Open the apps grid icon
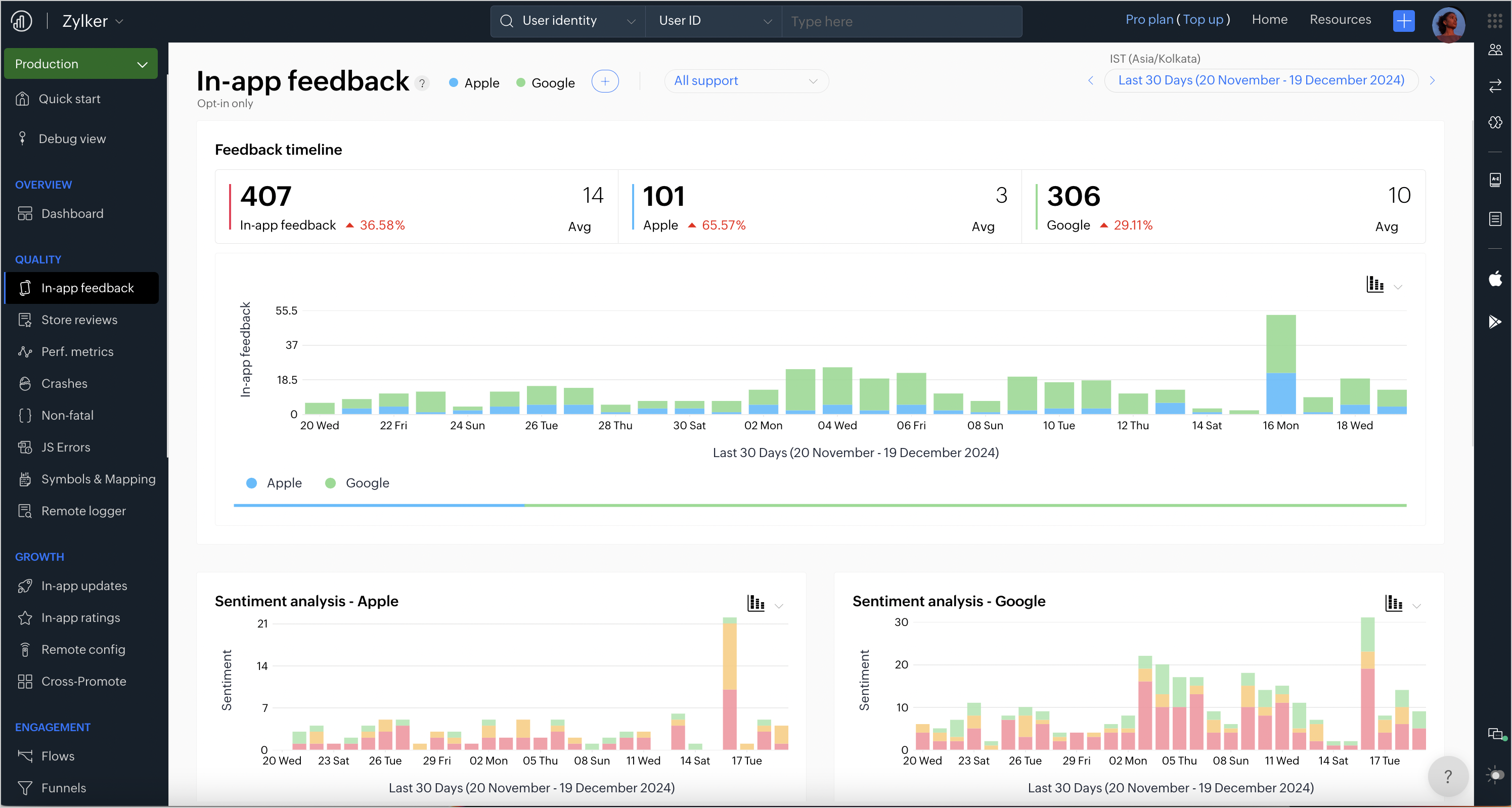The height and width of the screenshot is (808, 1512). [x=1494, y=21]
